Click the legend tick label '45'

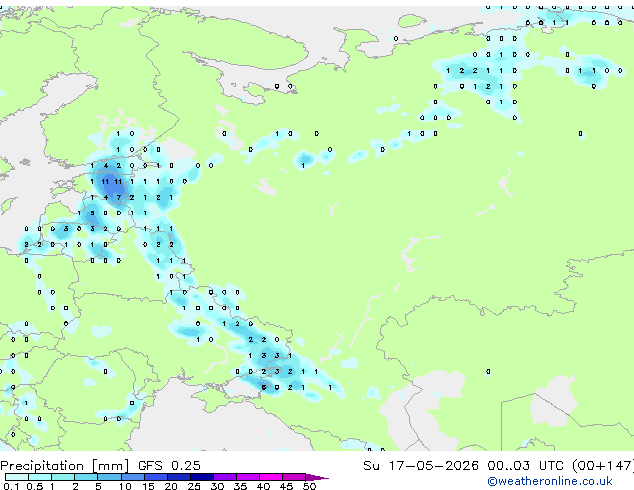click(x=286, y=486)
